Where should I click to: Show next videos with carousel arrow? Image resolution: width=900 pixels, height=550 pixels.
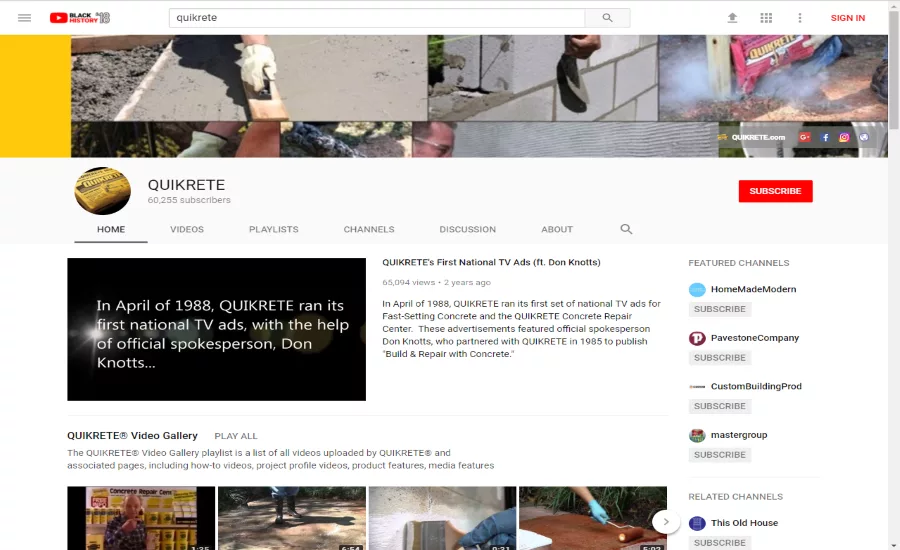tap(666, 522)
